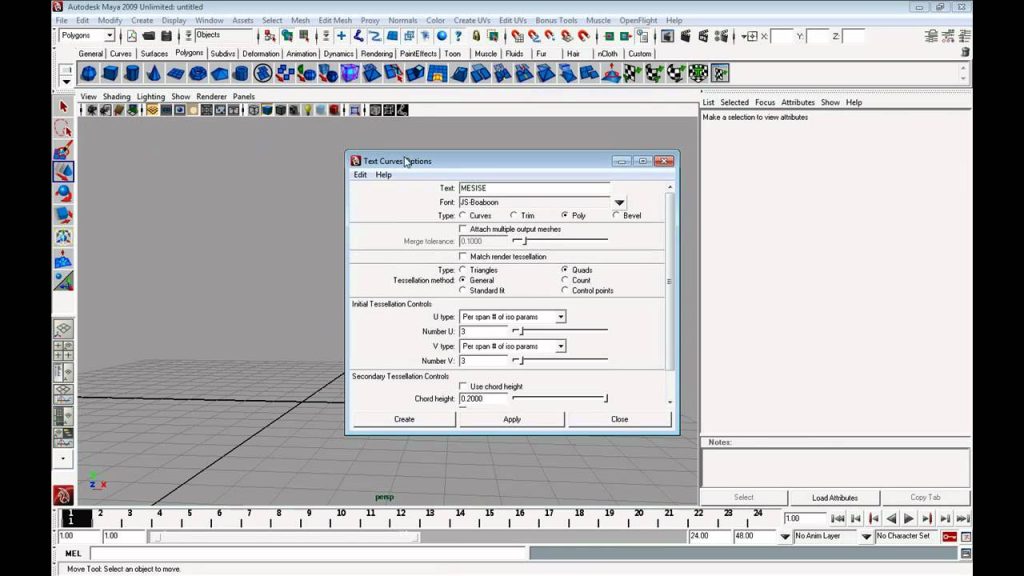Click the new scene icon
The height and width of the screenshot is (576, 1024).
click(132, 36)
